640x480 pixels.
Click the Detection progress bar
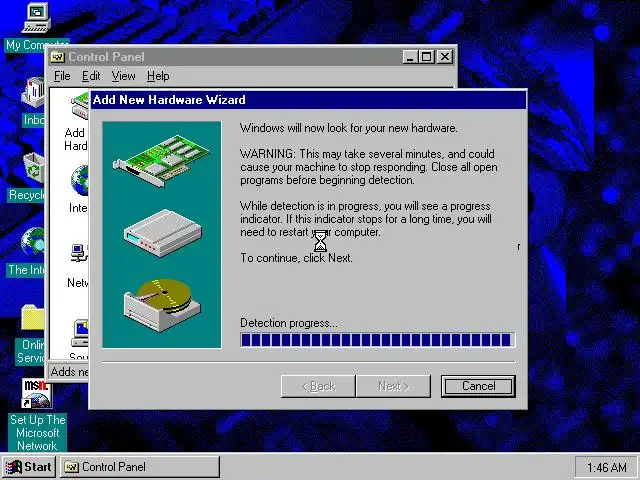click(x=378, y=340)
